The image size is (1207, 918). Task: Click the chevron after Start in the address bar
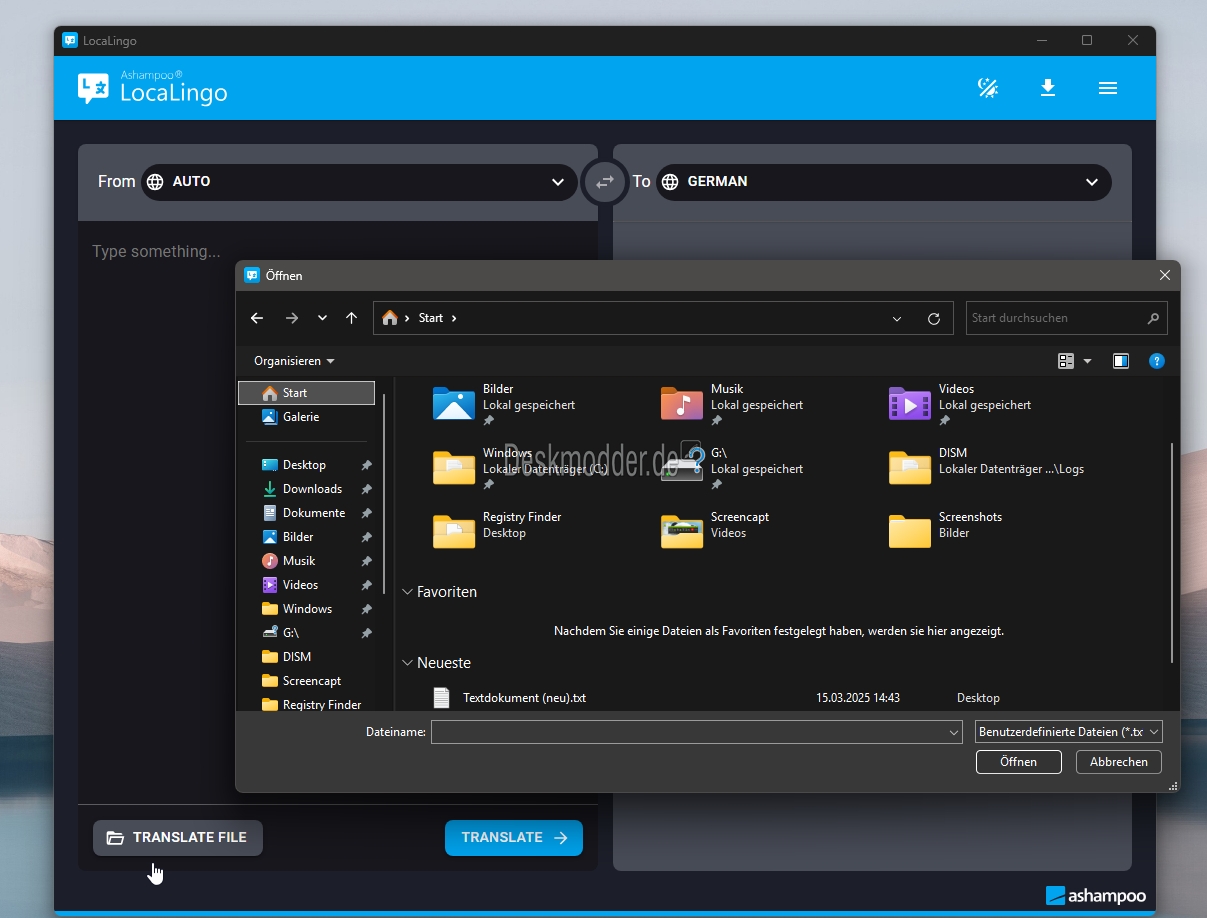click(x=454, y=318)
